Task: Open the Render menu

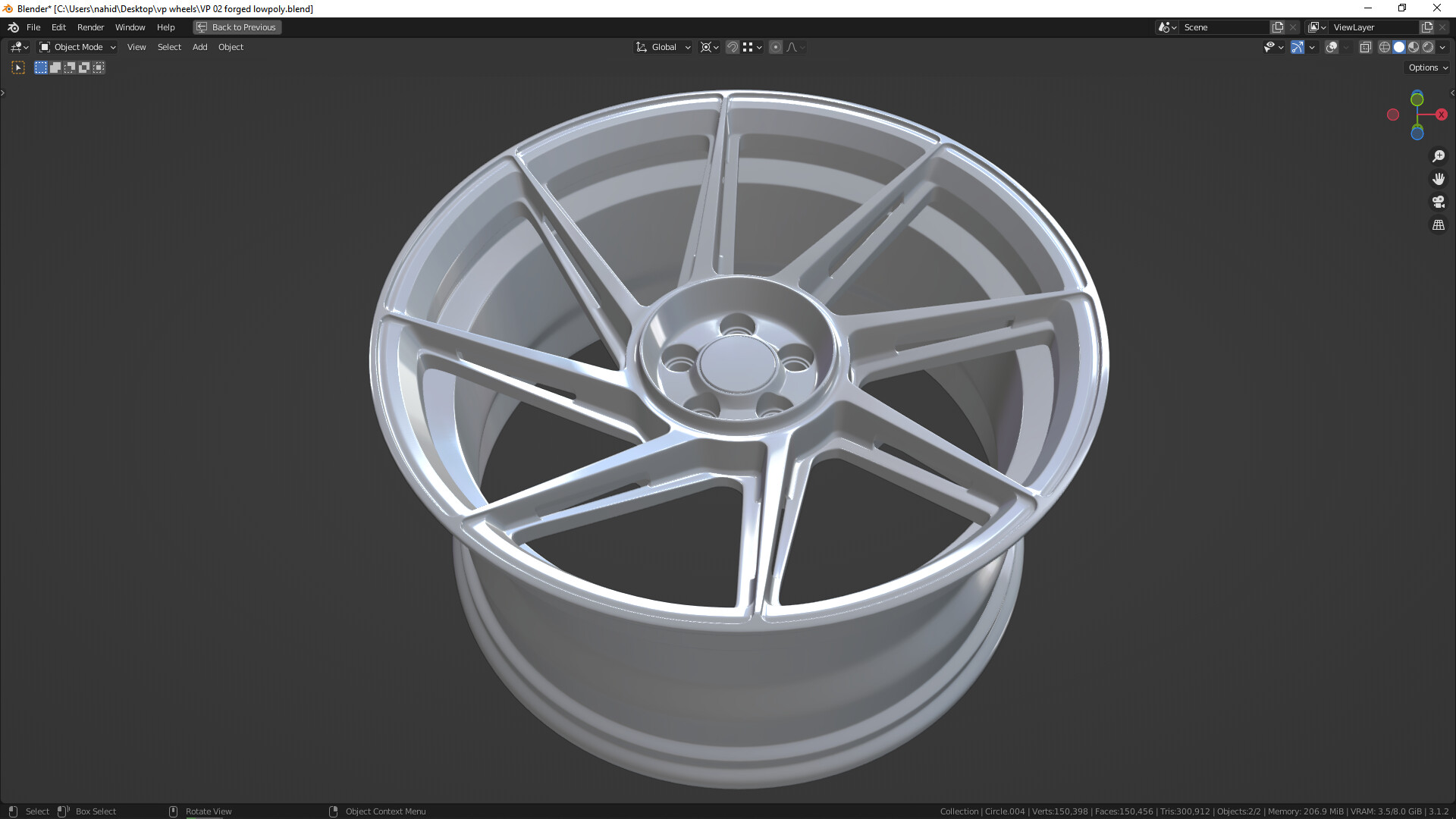Action: pyautogui.click(x=90, y=27)
